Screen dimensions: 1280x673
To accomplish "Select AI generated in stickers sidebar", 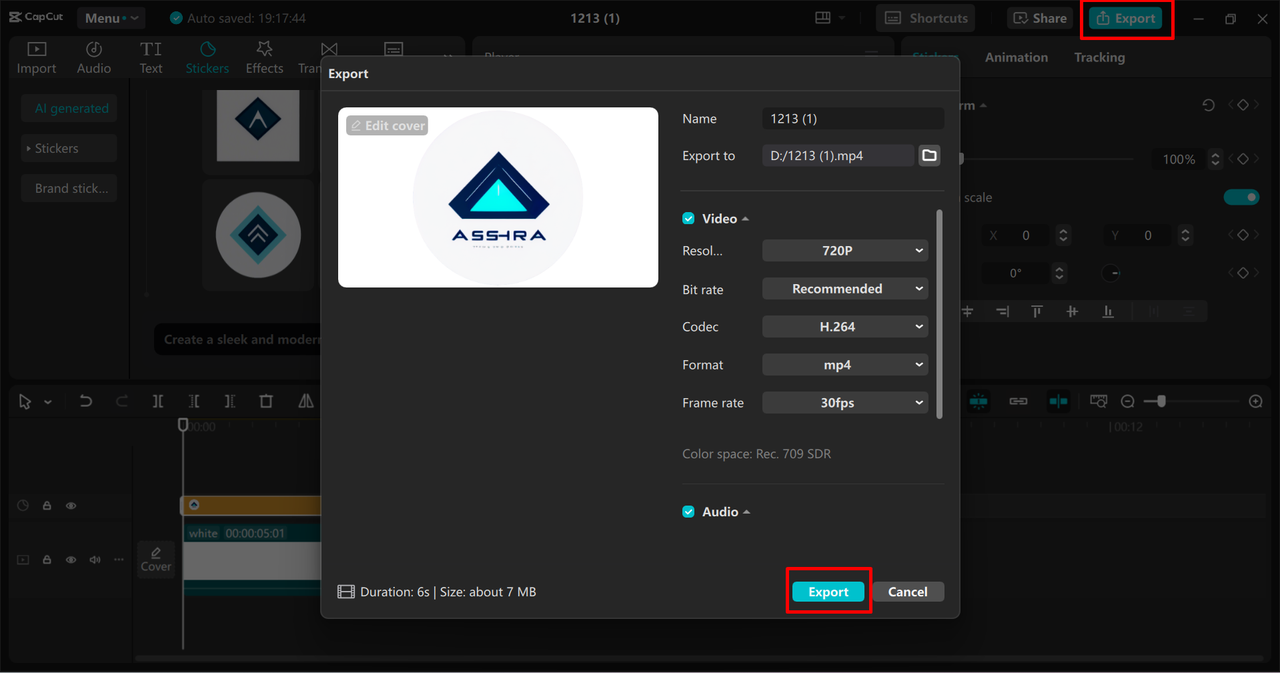I will point(69,108).
